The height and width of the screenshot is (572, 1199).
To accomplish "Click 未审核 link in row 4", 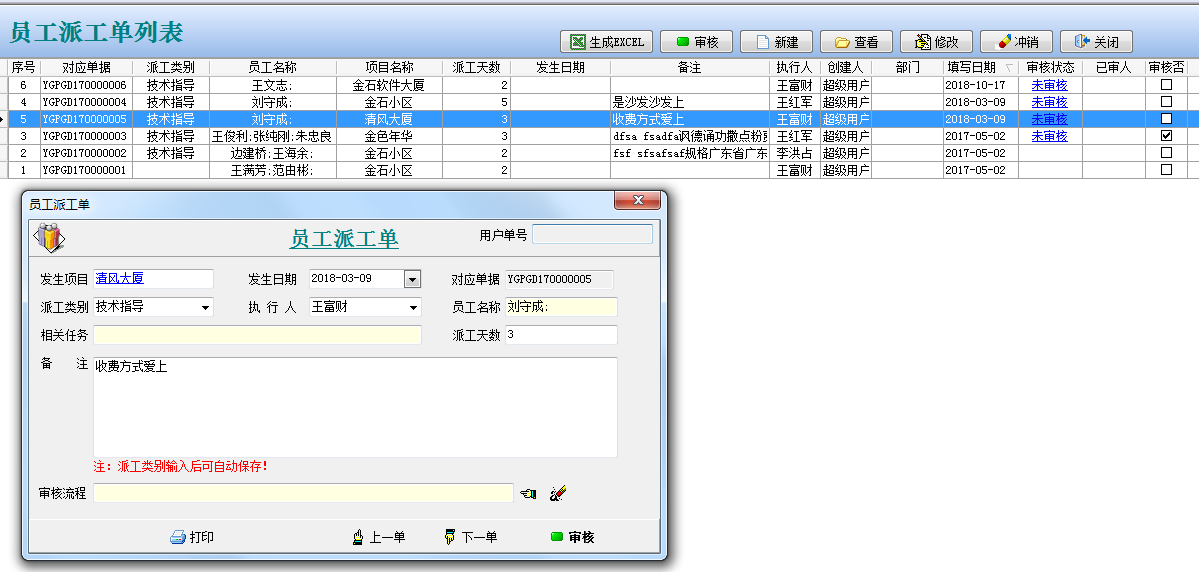I will [x=1049, y=102].
